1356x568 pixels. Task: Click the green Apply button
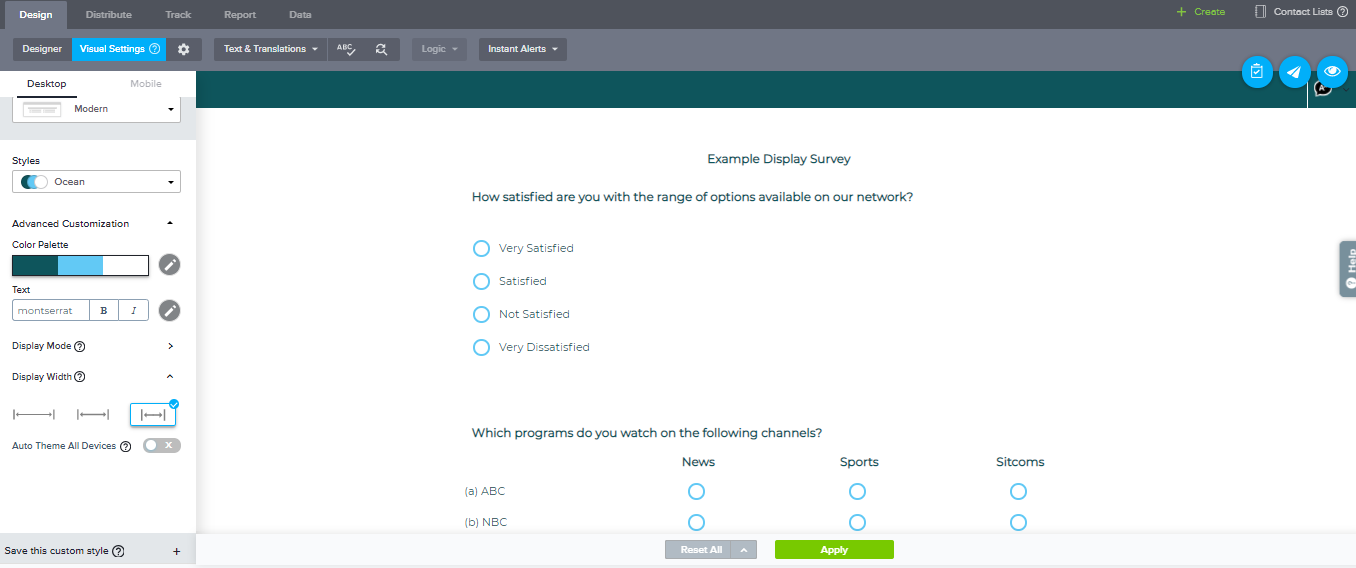coord(833,550)
